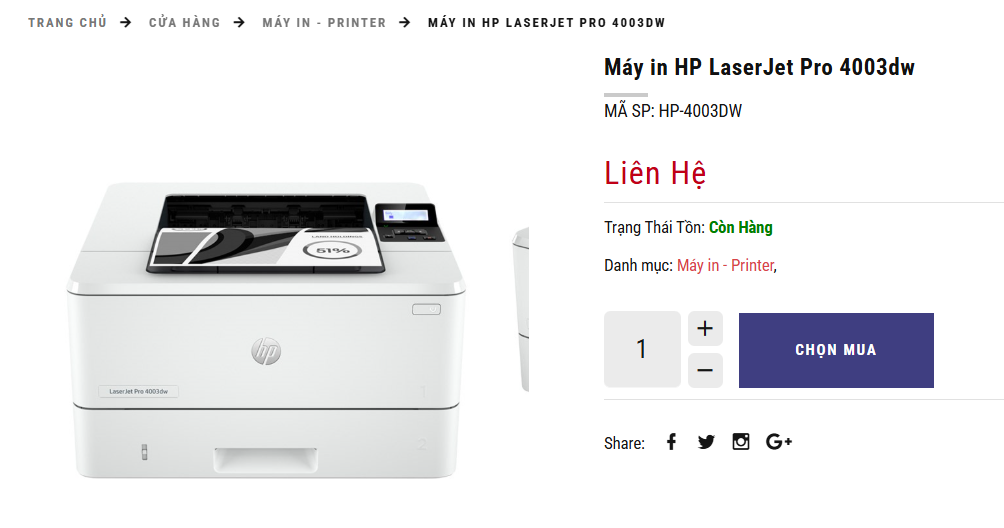Go to TRANG CHỦ breadcrumb
The image size is (1004, 528).
tap(67, 22)
